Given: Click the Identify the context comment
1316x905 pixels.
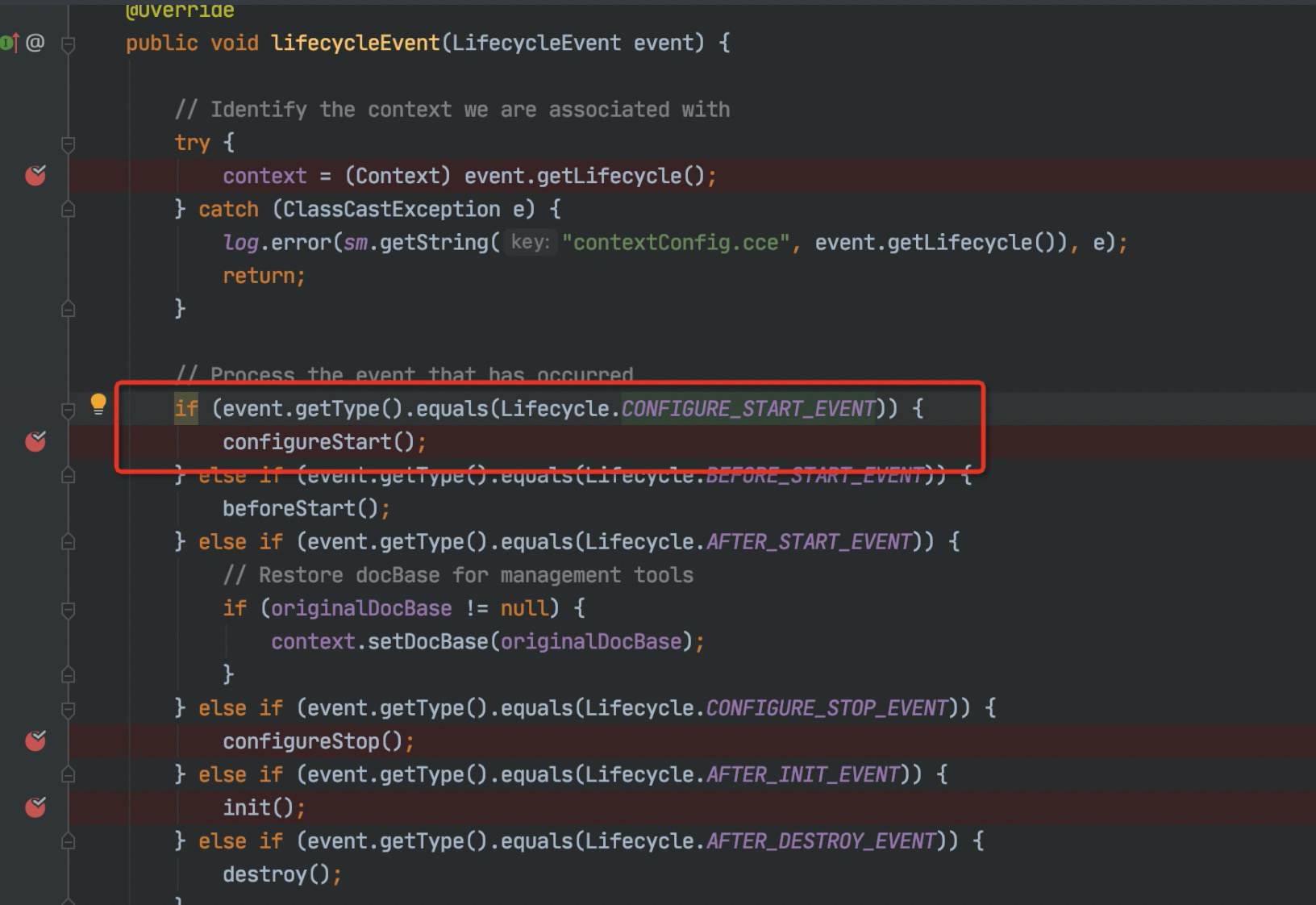Looking at the screenshot, I should (x=452, y=109).
